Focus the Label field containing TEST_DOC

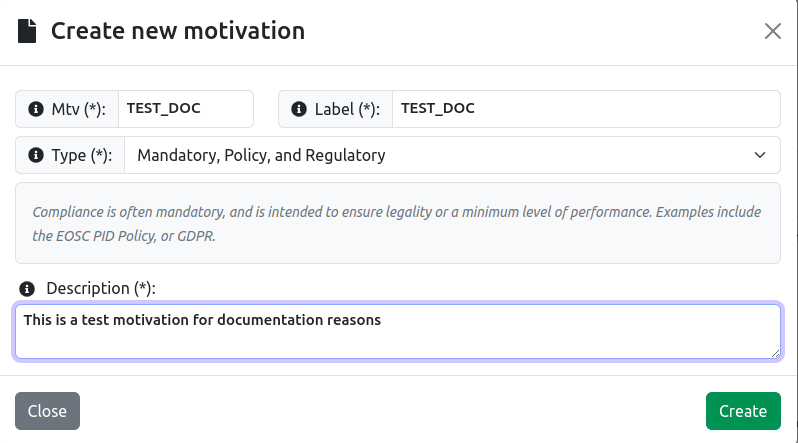pyautogui.click(x=586, y=109)
